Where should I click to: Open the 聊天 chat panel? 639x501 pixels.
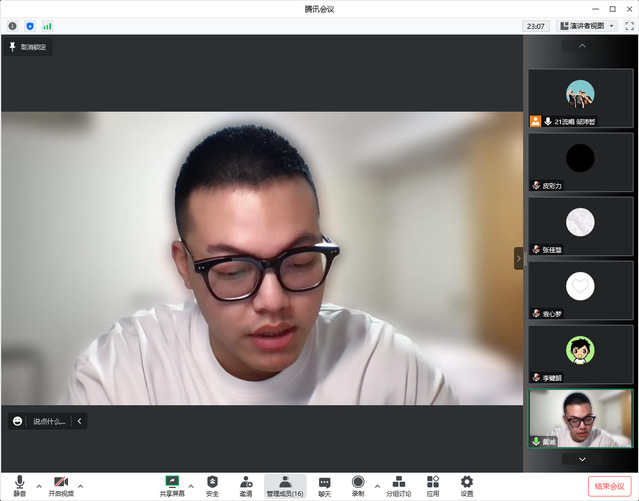click(324, 485)
